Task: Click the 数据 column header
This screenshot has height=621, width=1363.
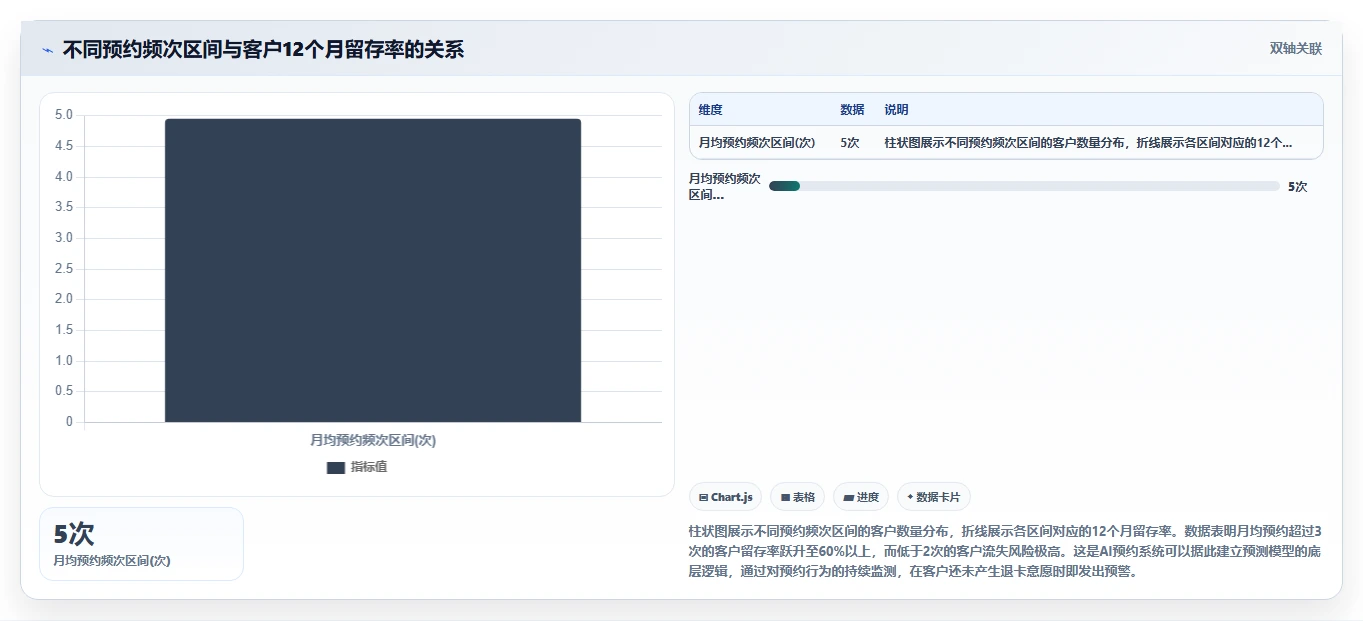Action: (x=852, y=110)
